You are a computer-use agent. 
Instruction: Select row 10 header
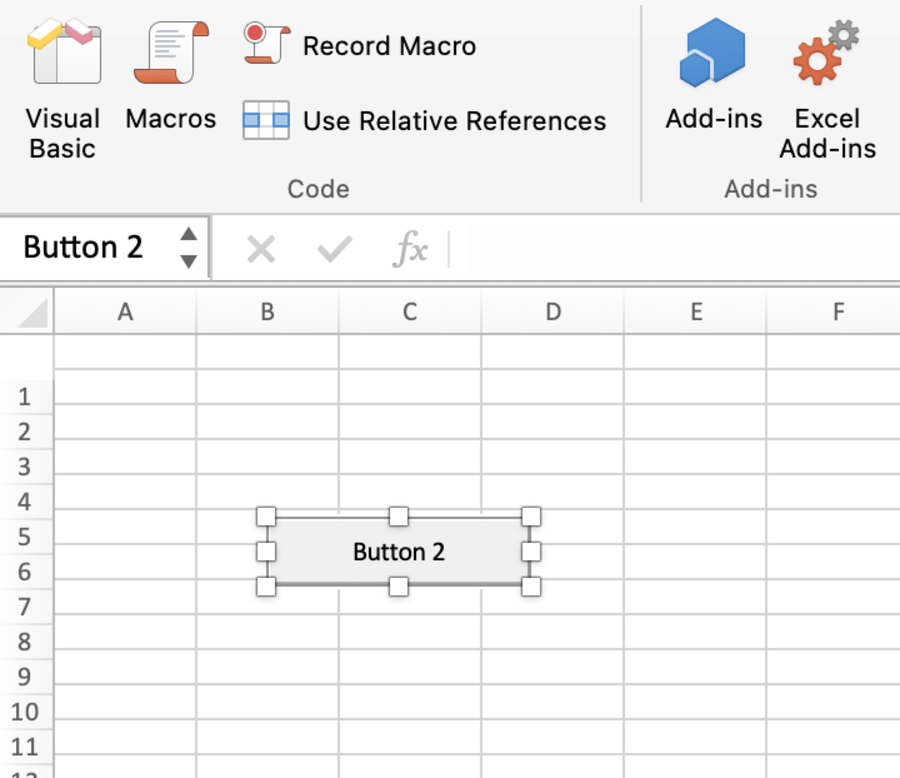pyautogui.click(x=26, y=712)
